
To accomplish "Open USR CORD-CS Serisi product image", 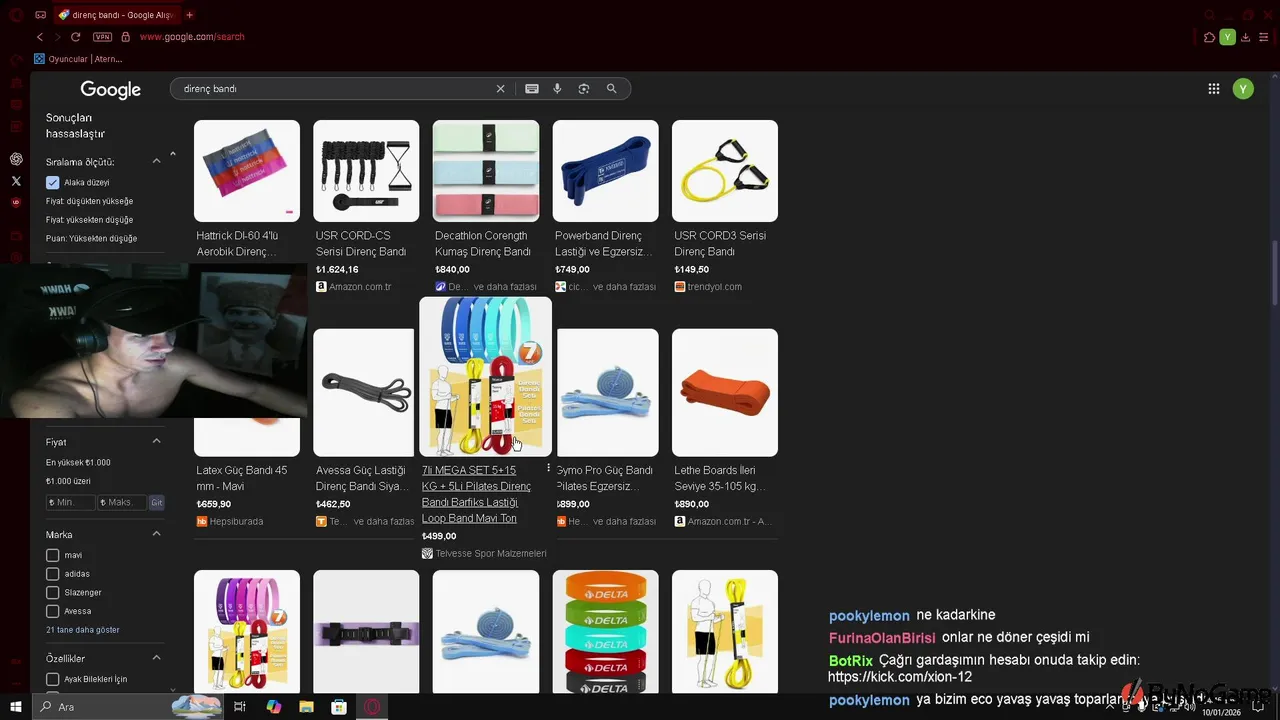I will [x=366, y=171].
